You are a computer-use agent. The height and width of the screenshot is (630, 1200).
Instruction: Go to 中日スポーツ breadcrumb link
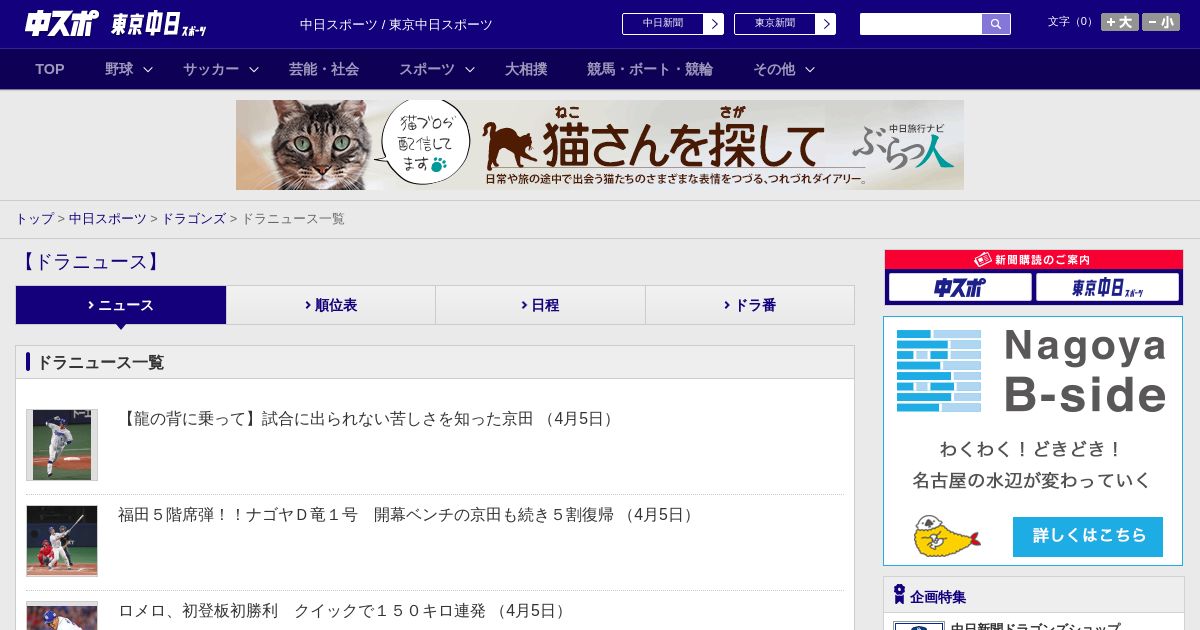point(107,219)
